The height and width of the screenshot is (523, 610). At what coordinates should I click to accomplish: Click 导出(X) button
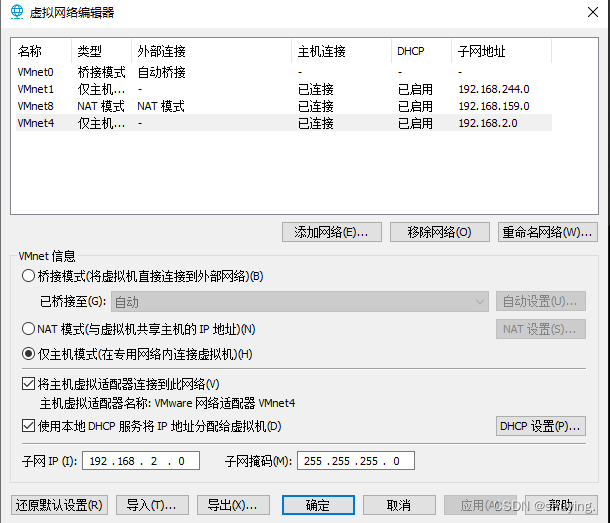233,505
